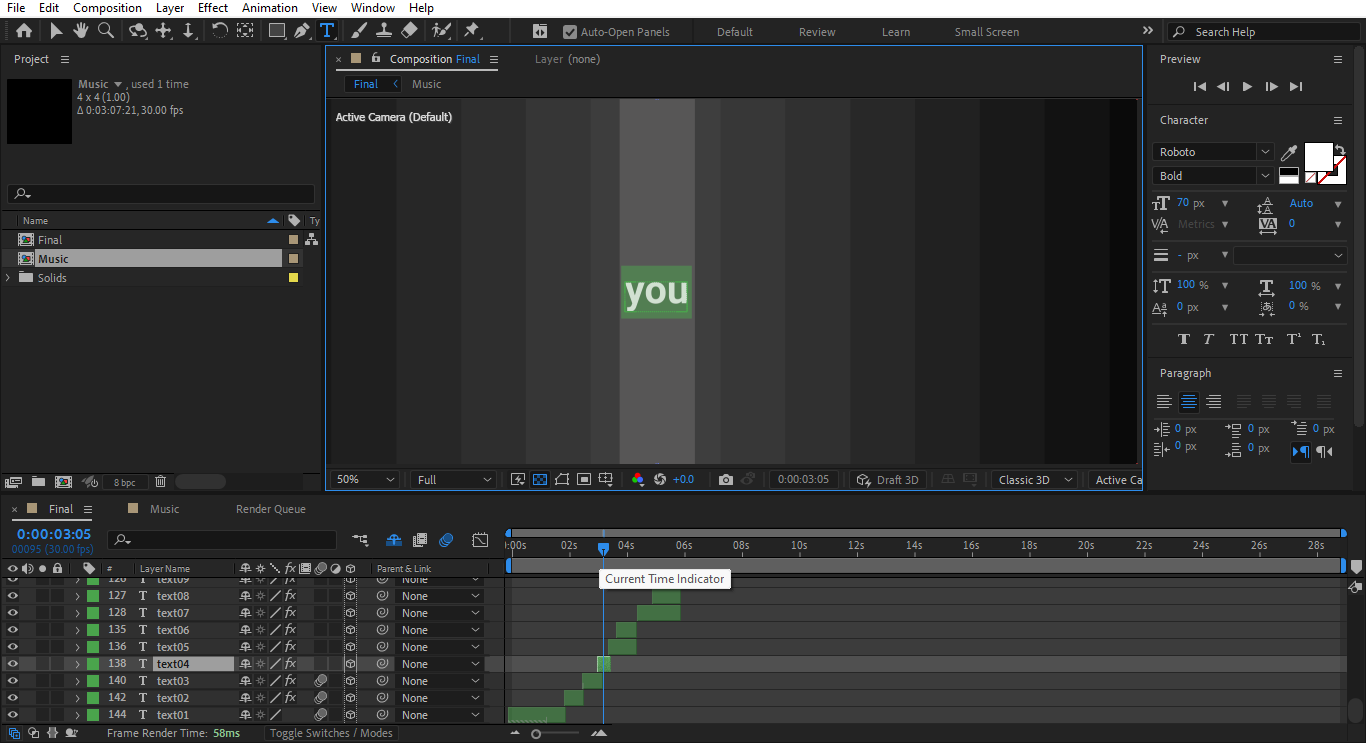This screenshot has height=743, width=1366.
Task: Expand the Solids folder
Action: point(8,278)
